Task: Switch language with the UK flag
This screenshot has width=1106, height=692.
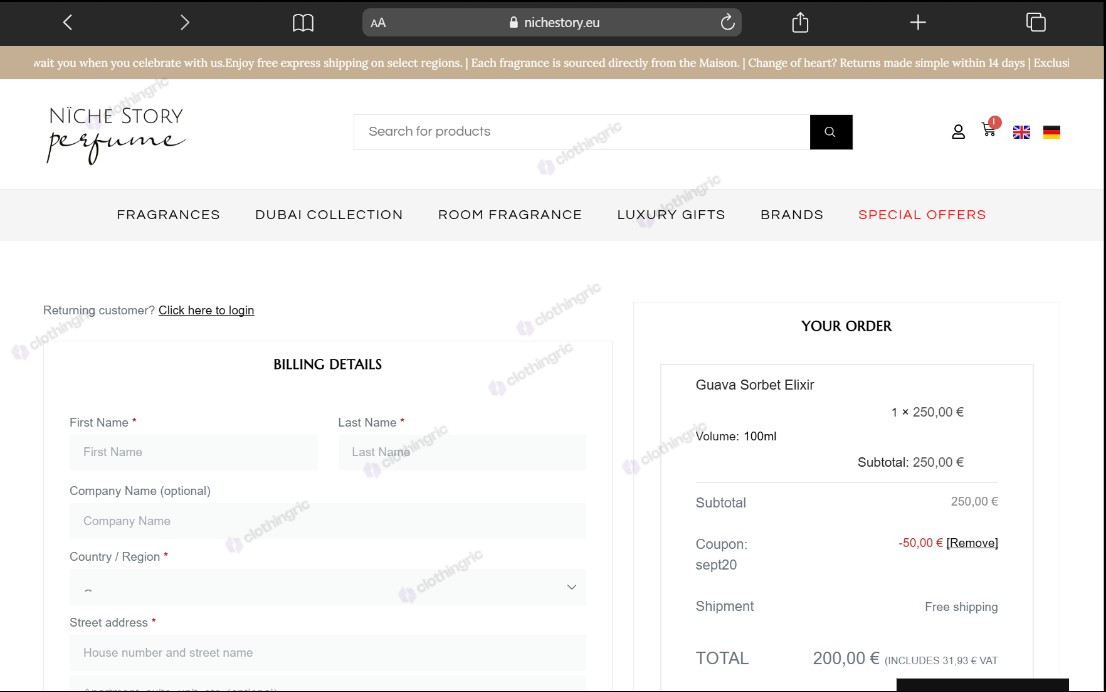Action: pos(1021,132)
